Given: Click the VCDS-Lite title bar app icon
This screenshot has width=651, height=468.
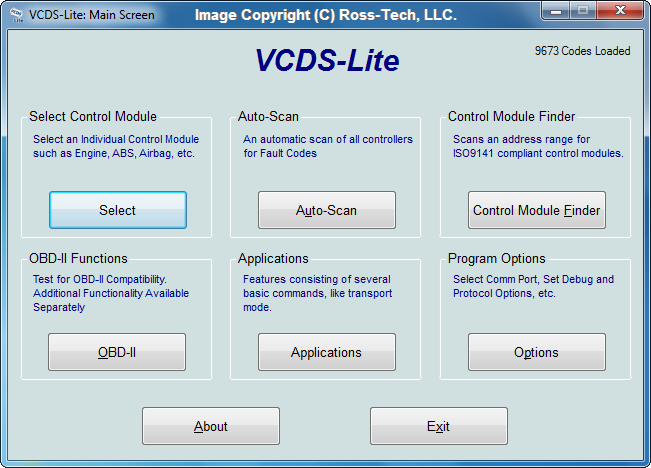Looking at the screenshot, I should coord(15,15).
